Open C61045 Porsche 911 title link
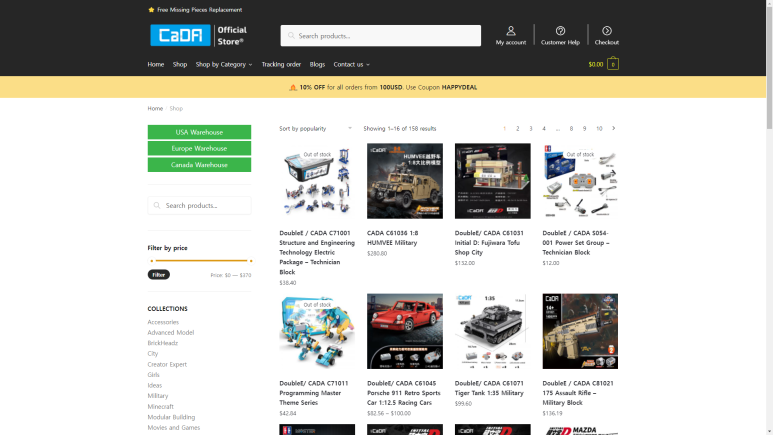The image size is (773, 435). pos(404,393)
